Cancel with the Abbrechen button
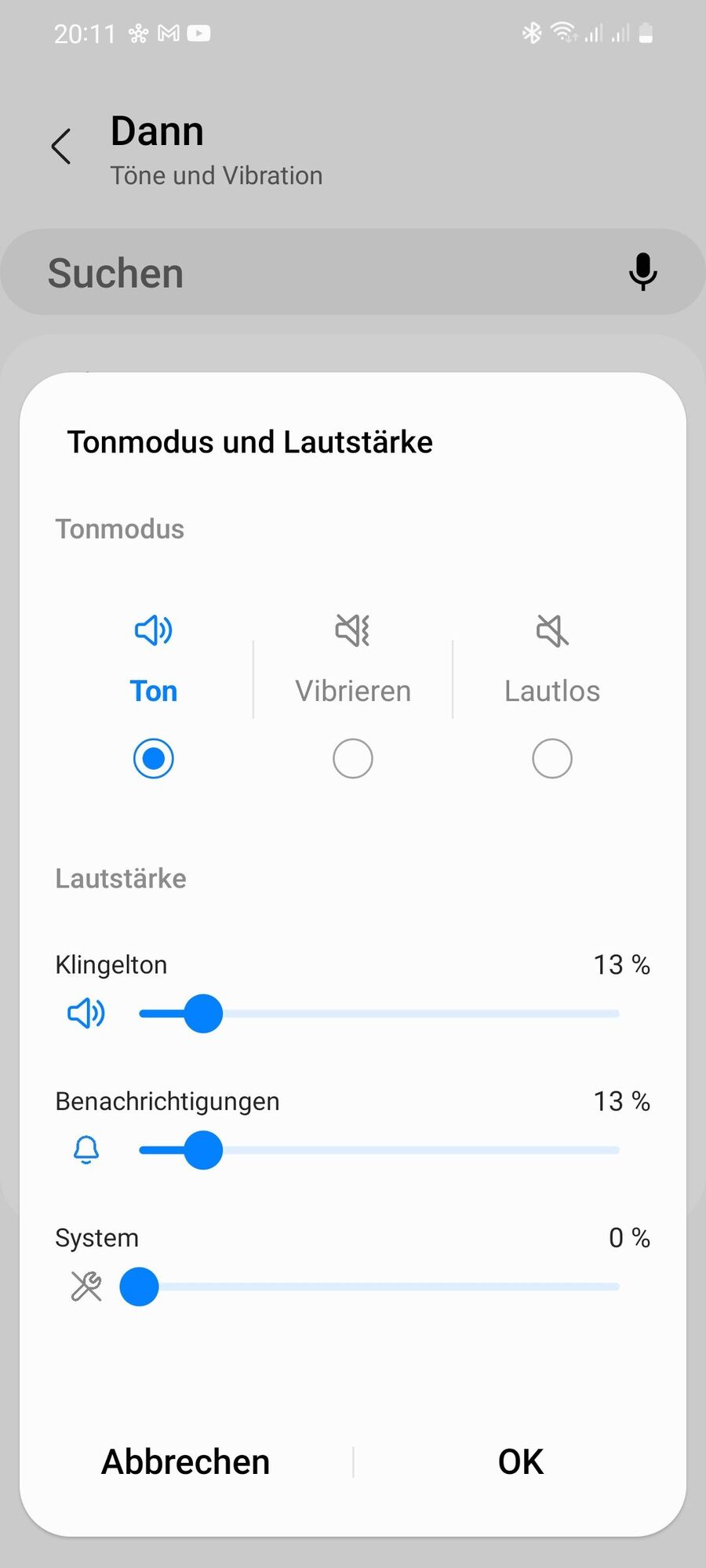 (186, 1462)
